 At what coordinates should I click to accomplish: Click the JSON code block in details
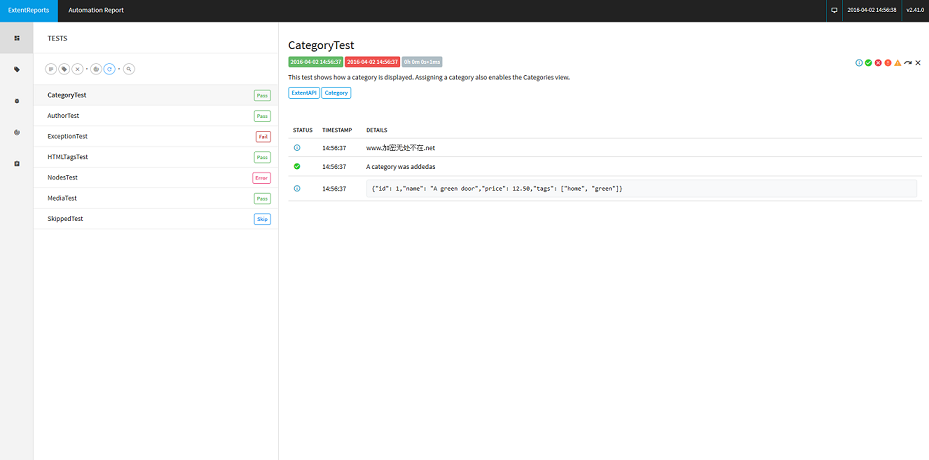click(641, 188)
